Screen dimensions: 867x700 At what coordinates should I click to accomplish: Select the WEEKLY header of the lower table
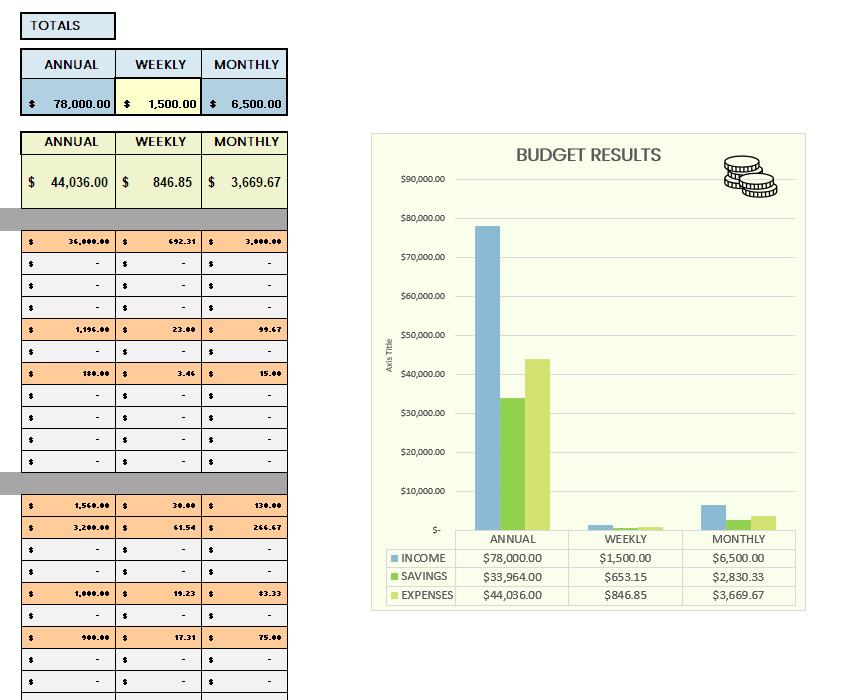[158, 142]
